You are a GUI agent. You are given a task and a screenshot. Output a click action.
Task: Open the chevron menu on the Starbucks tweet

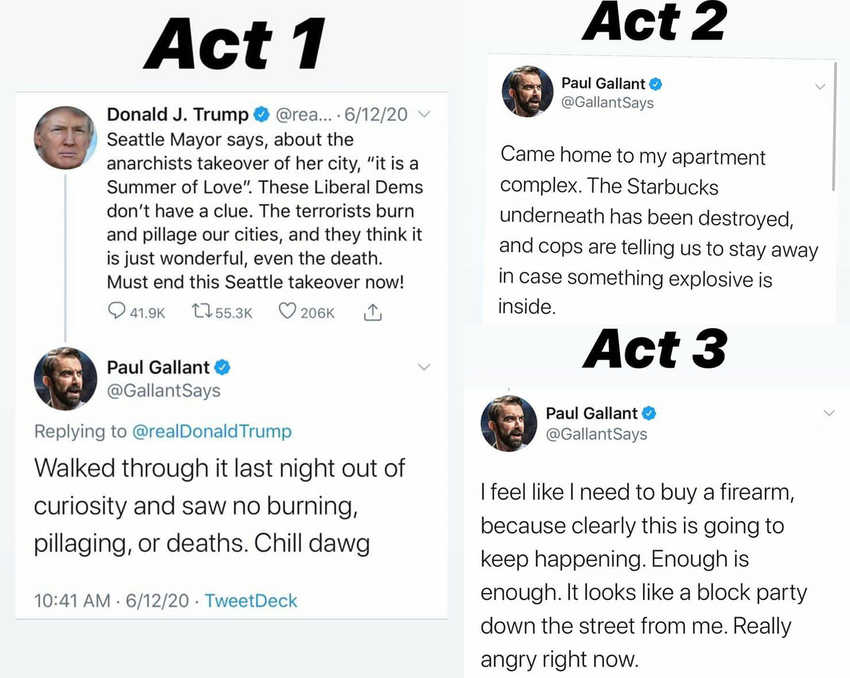[820, 86]
